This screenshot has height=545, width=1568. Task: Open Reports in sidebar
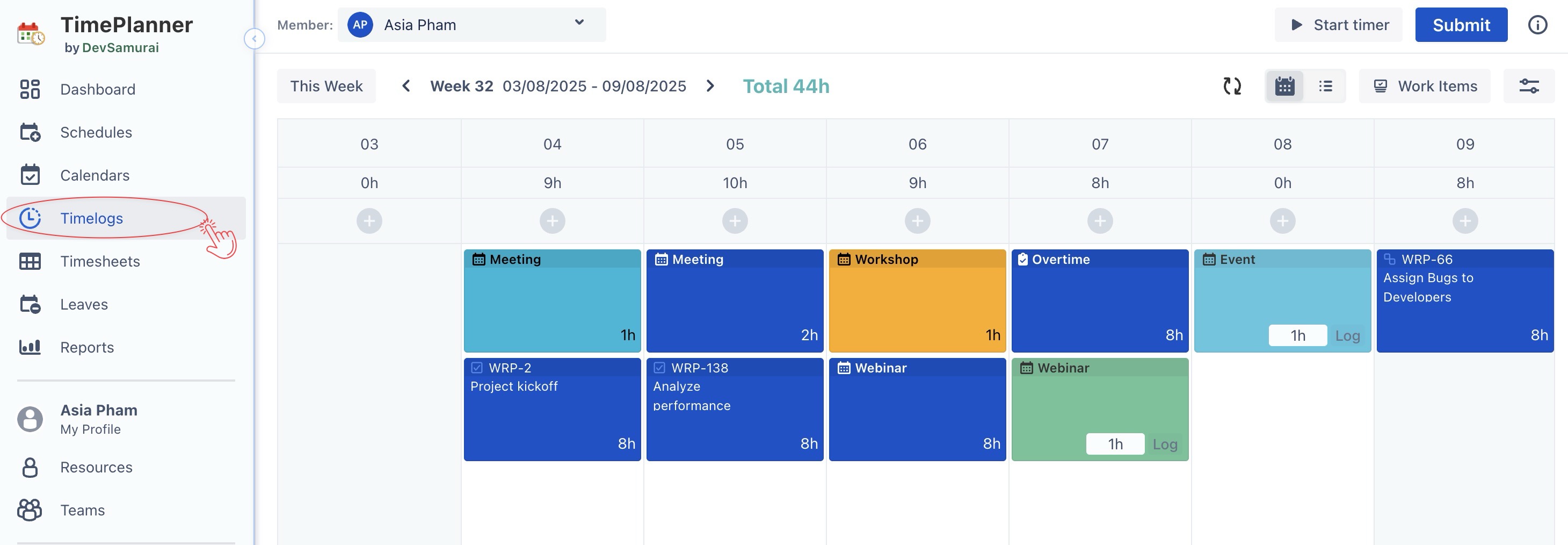(x=86, y=347)
